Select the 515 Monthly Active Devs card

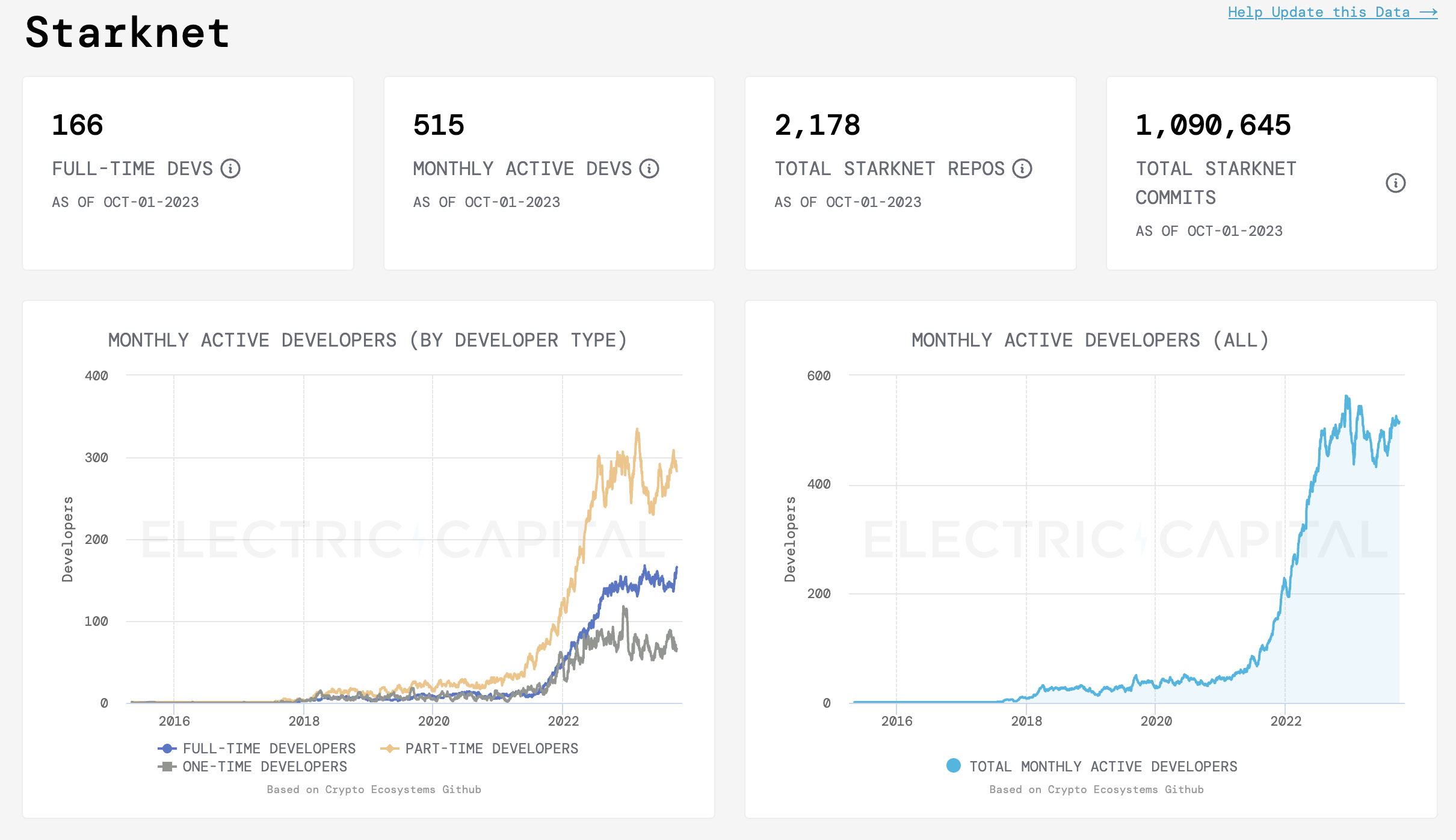pos(549,173)
